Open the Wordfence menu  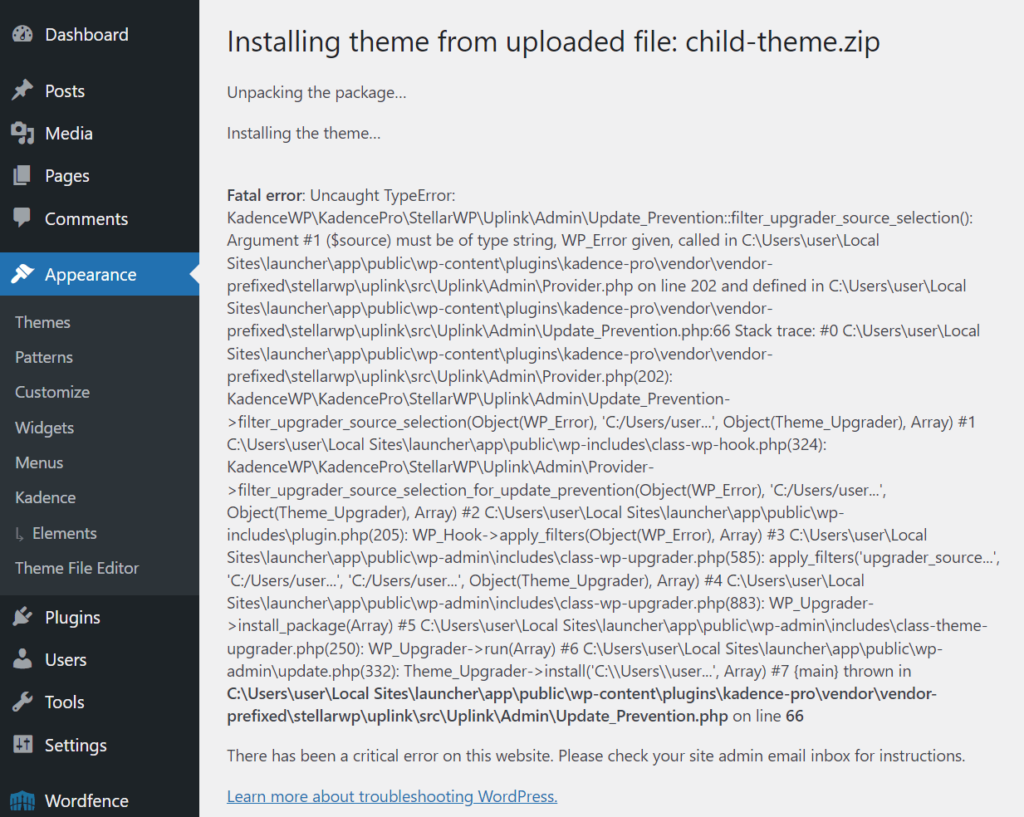[86, 801]
